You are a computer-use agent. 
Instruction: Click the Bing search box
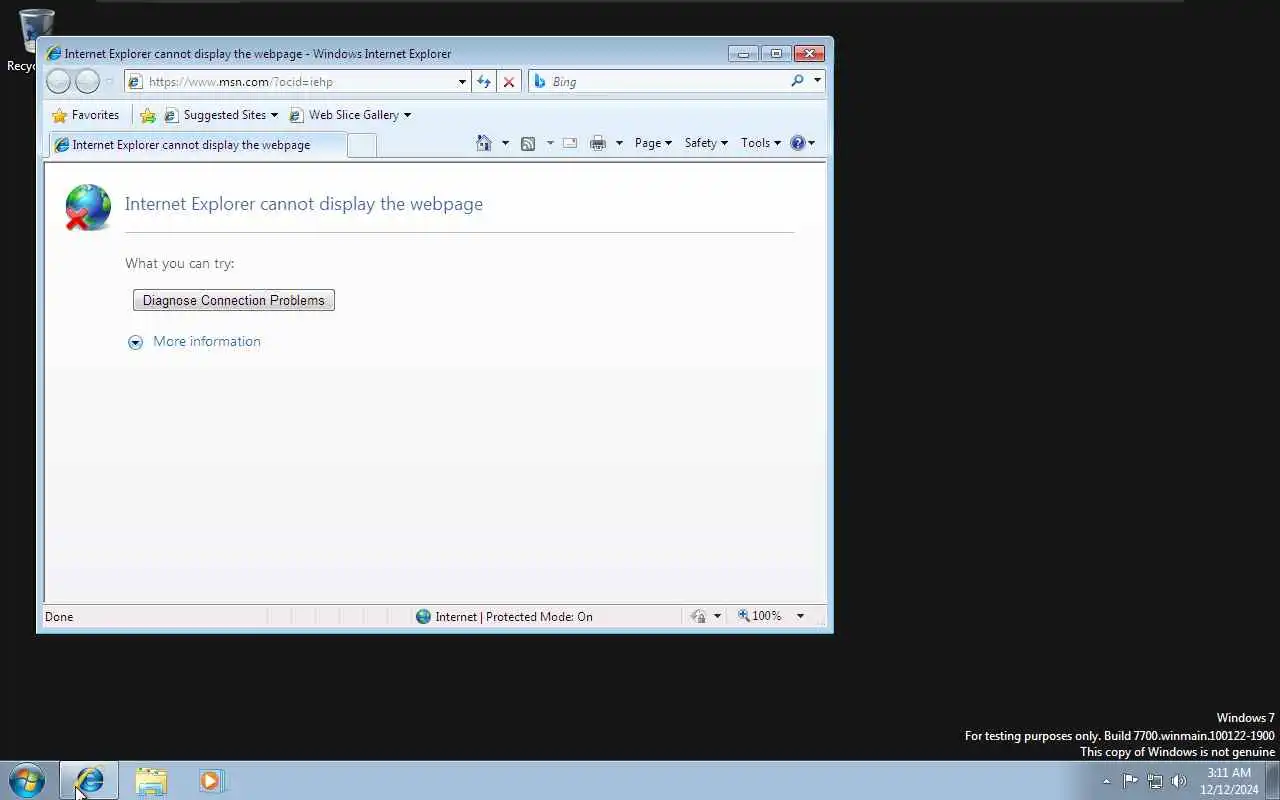[660, 82]
